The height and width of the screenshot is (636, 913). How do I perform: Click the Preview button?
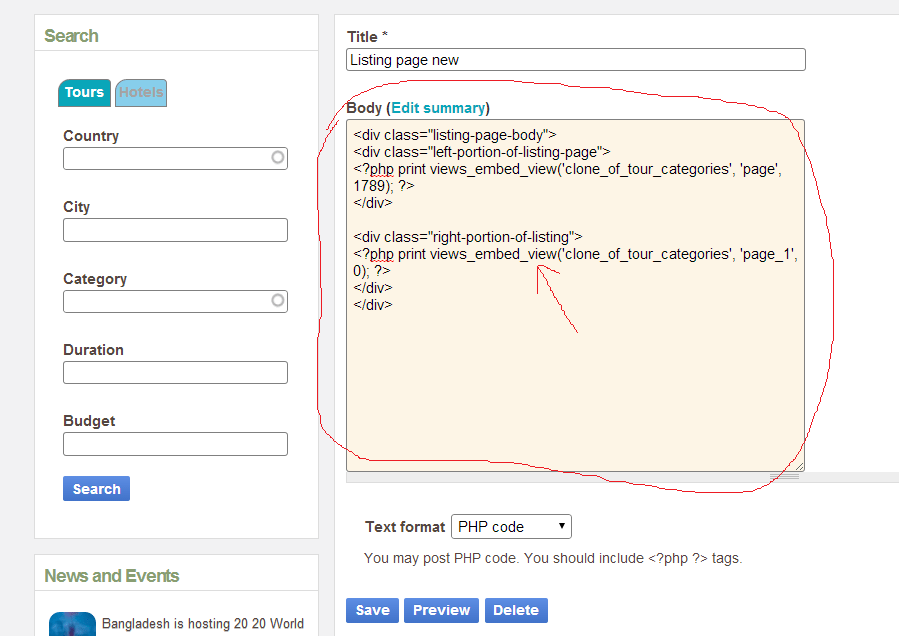coord(441,610)
